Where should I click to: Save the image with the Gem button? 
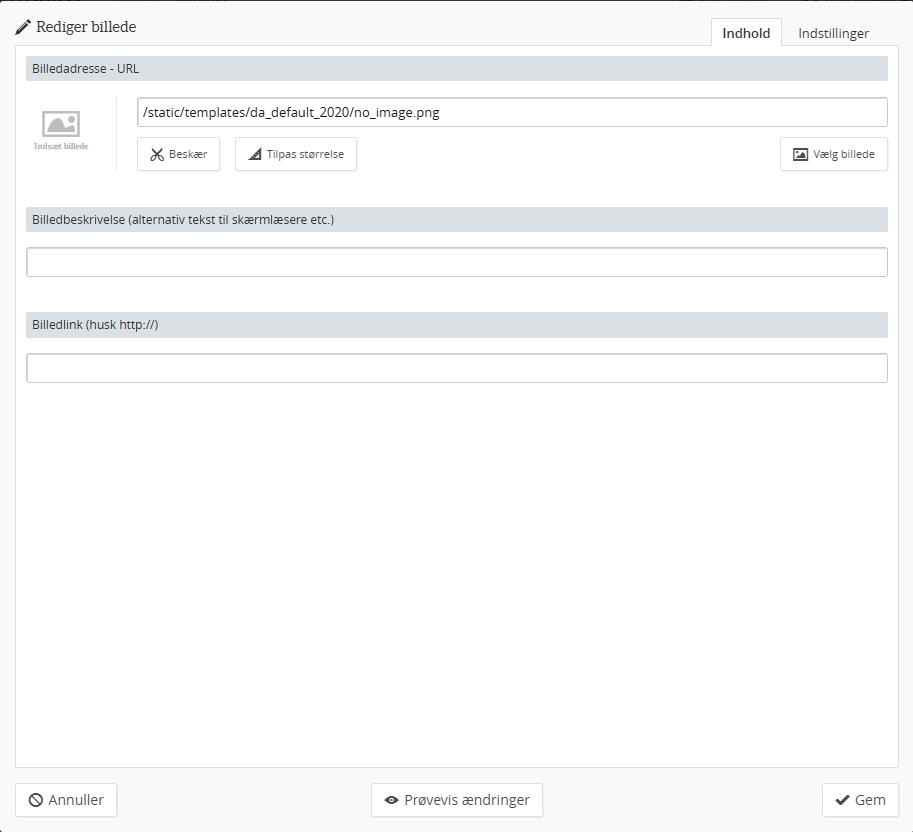860,800
